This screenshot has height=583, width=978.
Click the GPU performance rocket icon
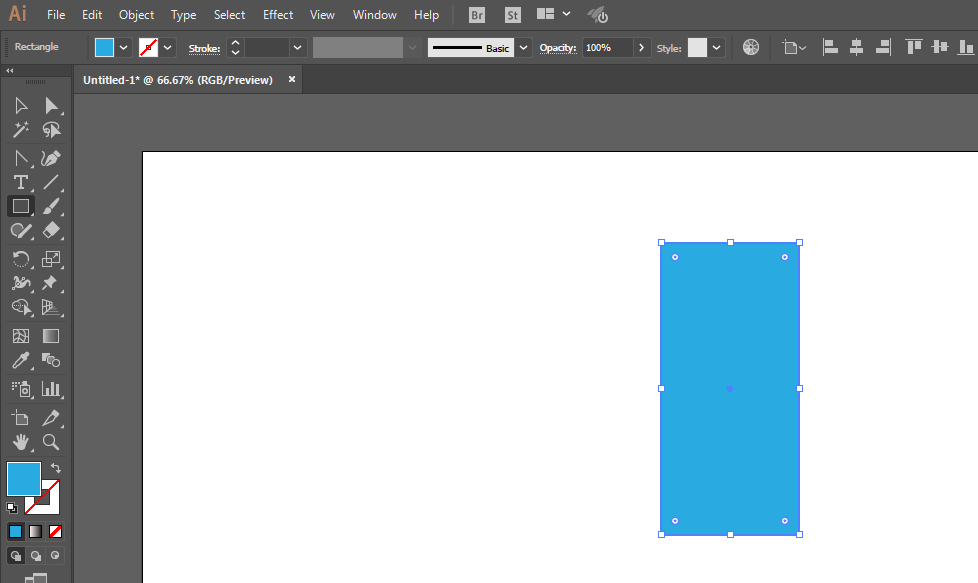[x=598, y=15]
